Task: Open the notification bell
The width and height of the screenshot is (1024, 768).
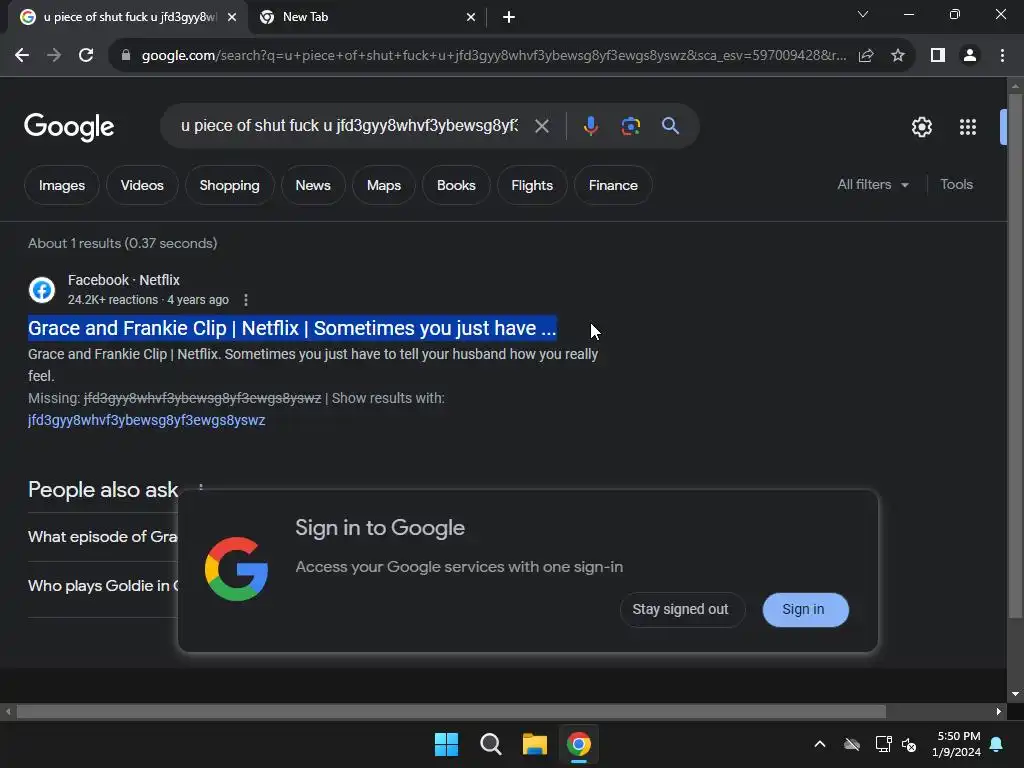Action: click(997, 744)
